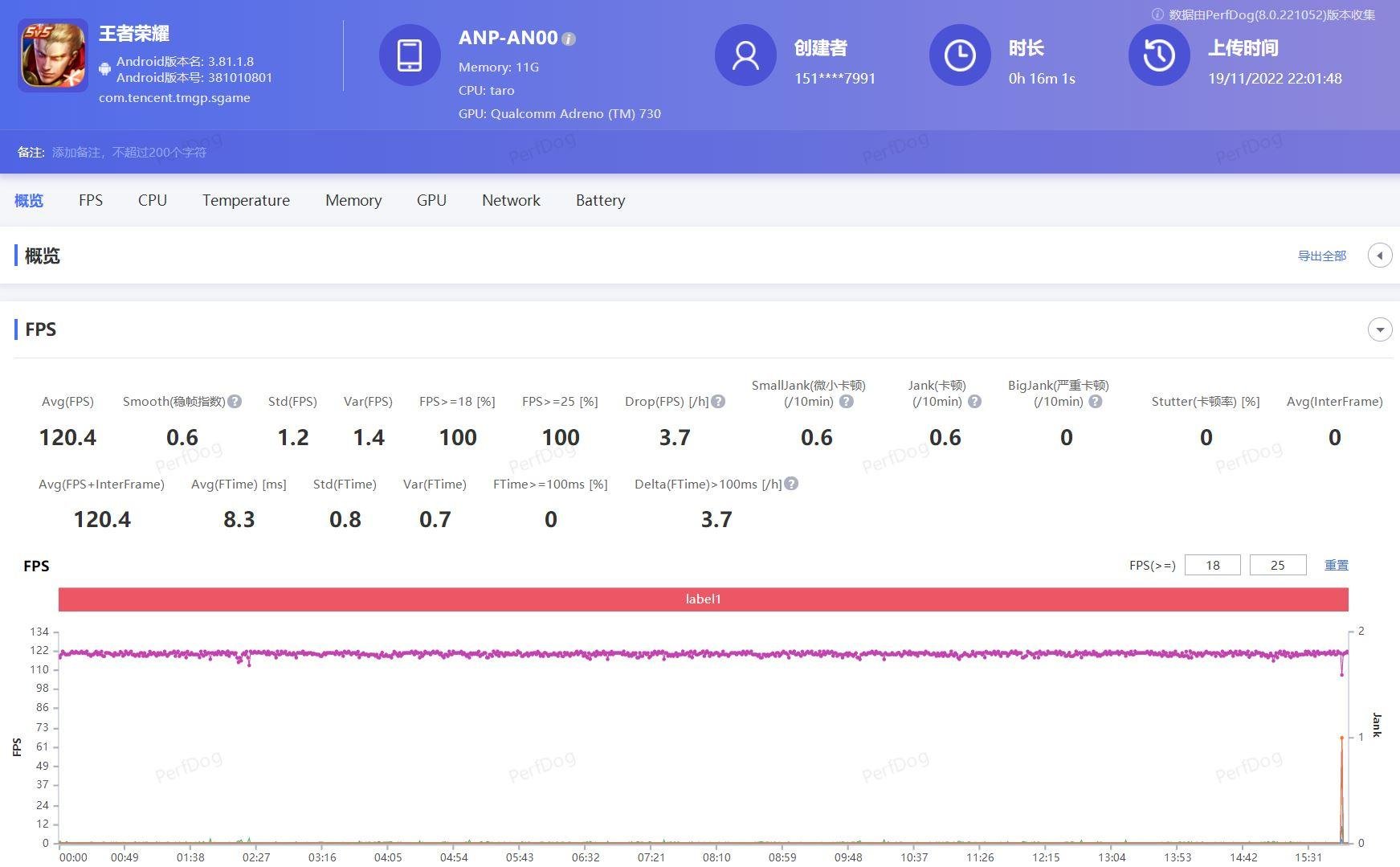1400x867 pixels.
Task: Click the device tablet icon
Action: pyautogui.click(x=410, y=55)
